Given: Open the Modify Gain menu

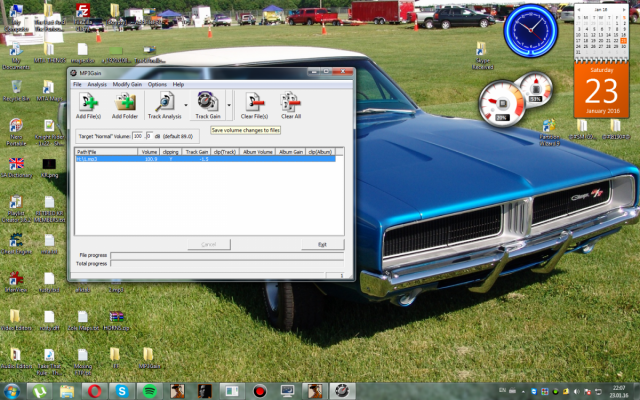Looking at the screenshot, I should (x=127, y=84).
